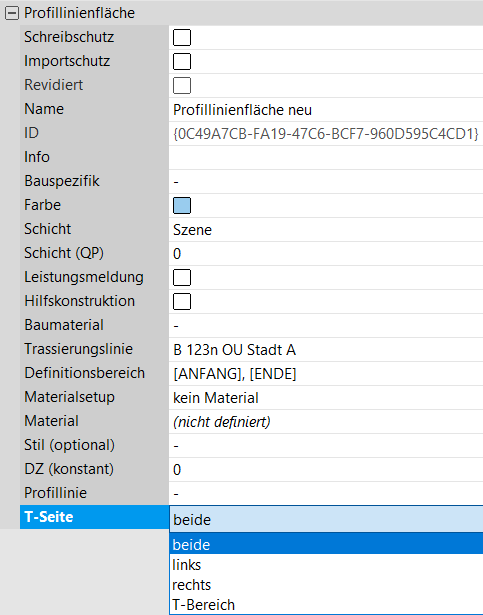Click the DZ (konstant) value field
This screenshot has height=615, width=483.
tap(326, 469)
